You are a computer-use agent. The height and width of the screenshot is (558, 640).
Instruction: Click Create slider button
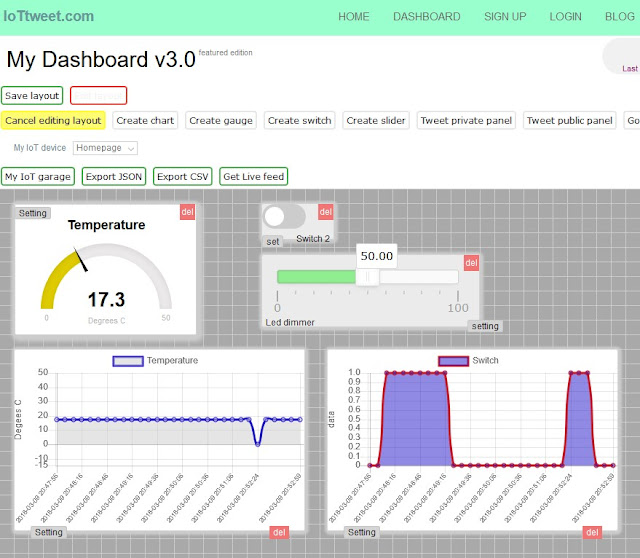(376, 120)
